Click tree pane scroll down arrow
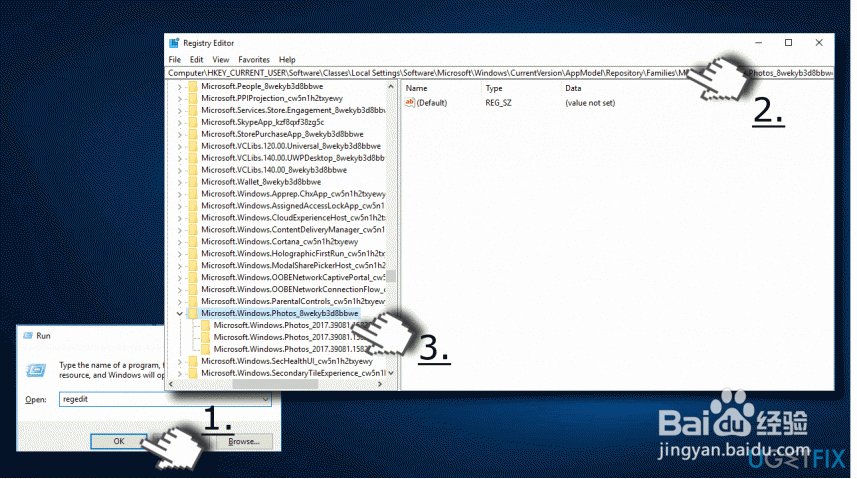Viewport: 857px width, 479px height. pyautogui.click(x=391, y=373)
